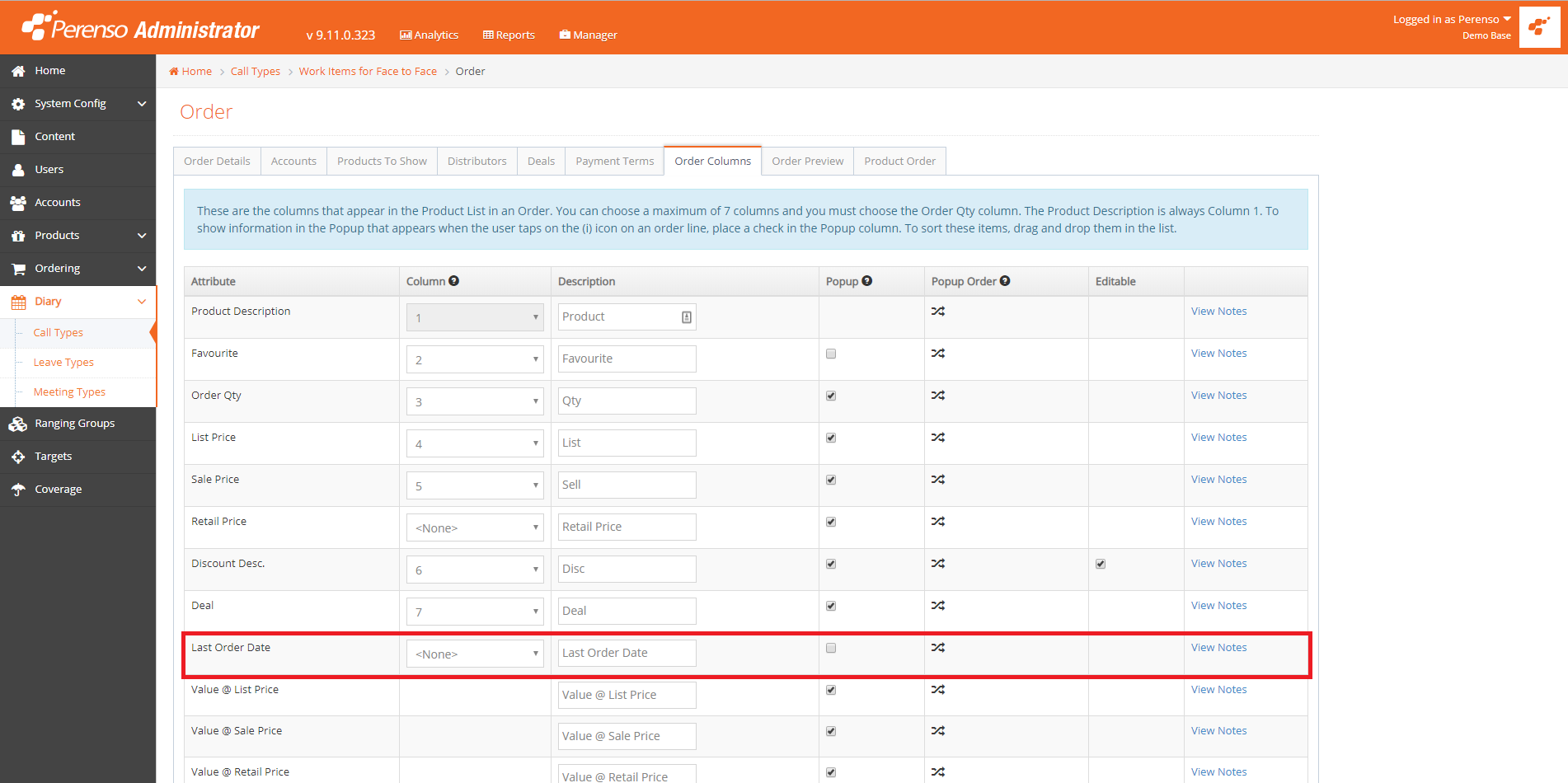Open the Analytics menu in header
The width and height of the screenshot is (1568, 783).
pos(429,35)
